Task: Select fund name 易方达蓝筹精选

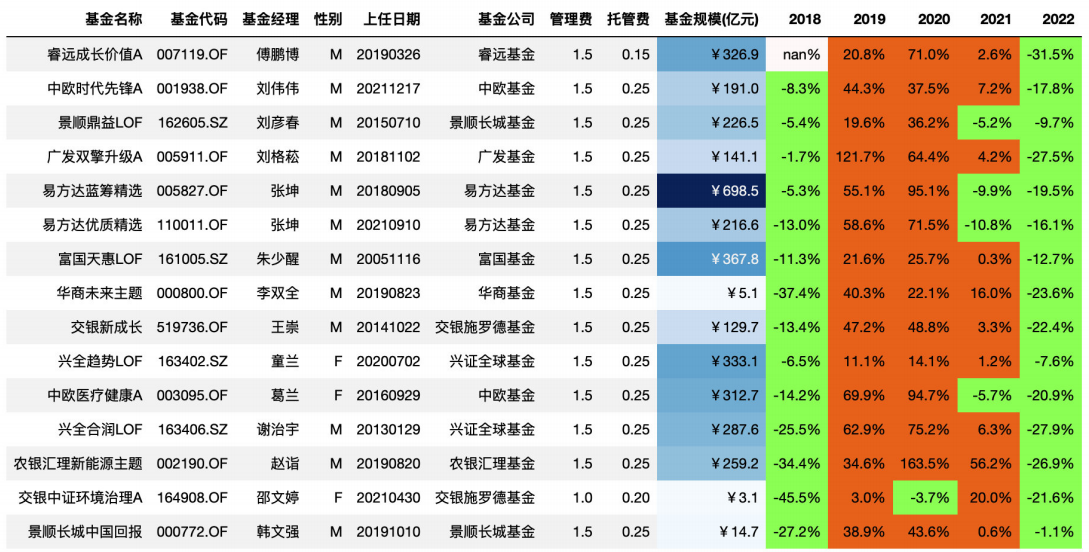Action: (x=93, y=191)
